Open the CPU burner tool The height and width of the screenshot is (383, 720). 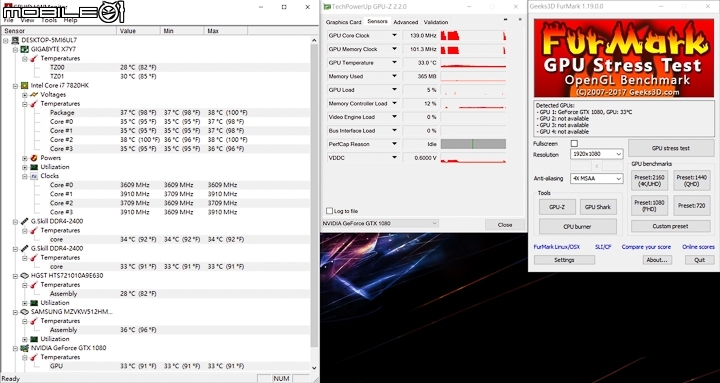578,226
